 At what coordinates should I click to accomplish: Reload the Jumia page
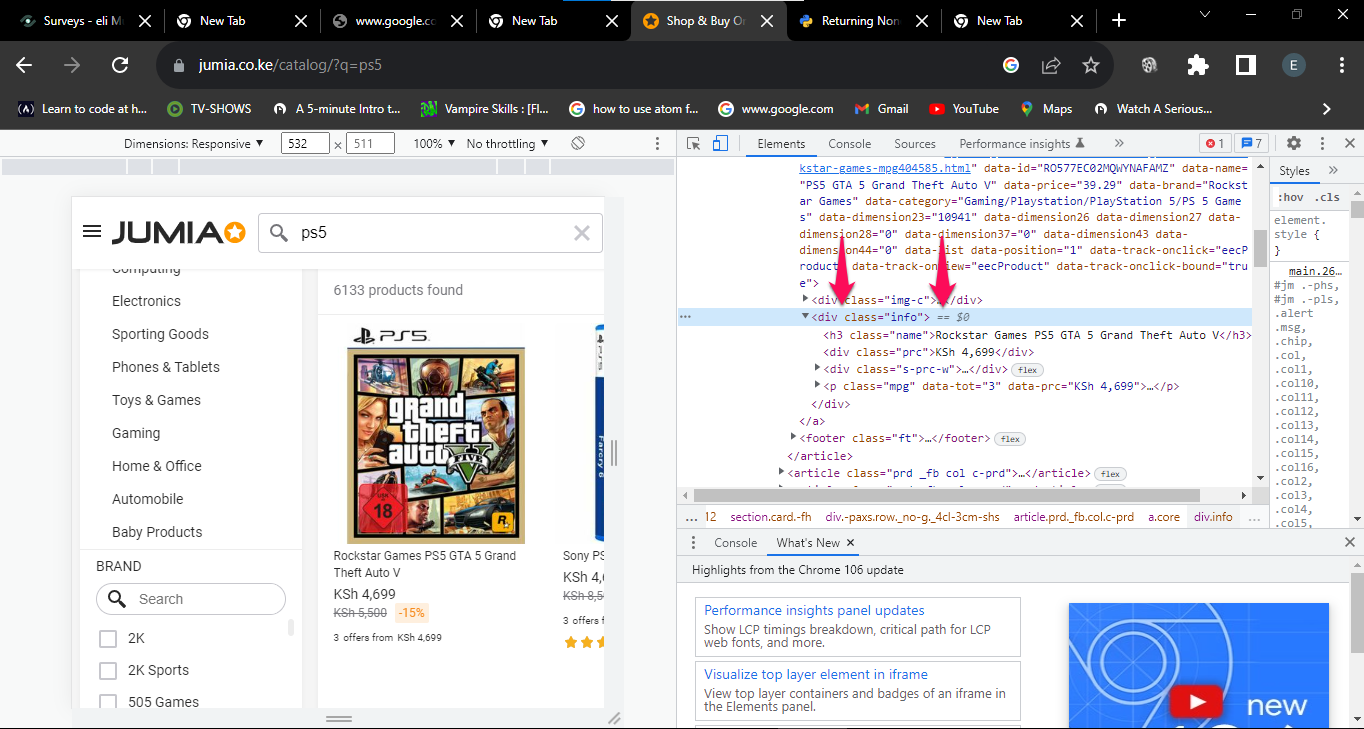click(120, 65)
